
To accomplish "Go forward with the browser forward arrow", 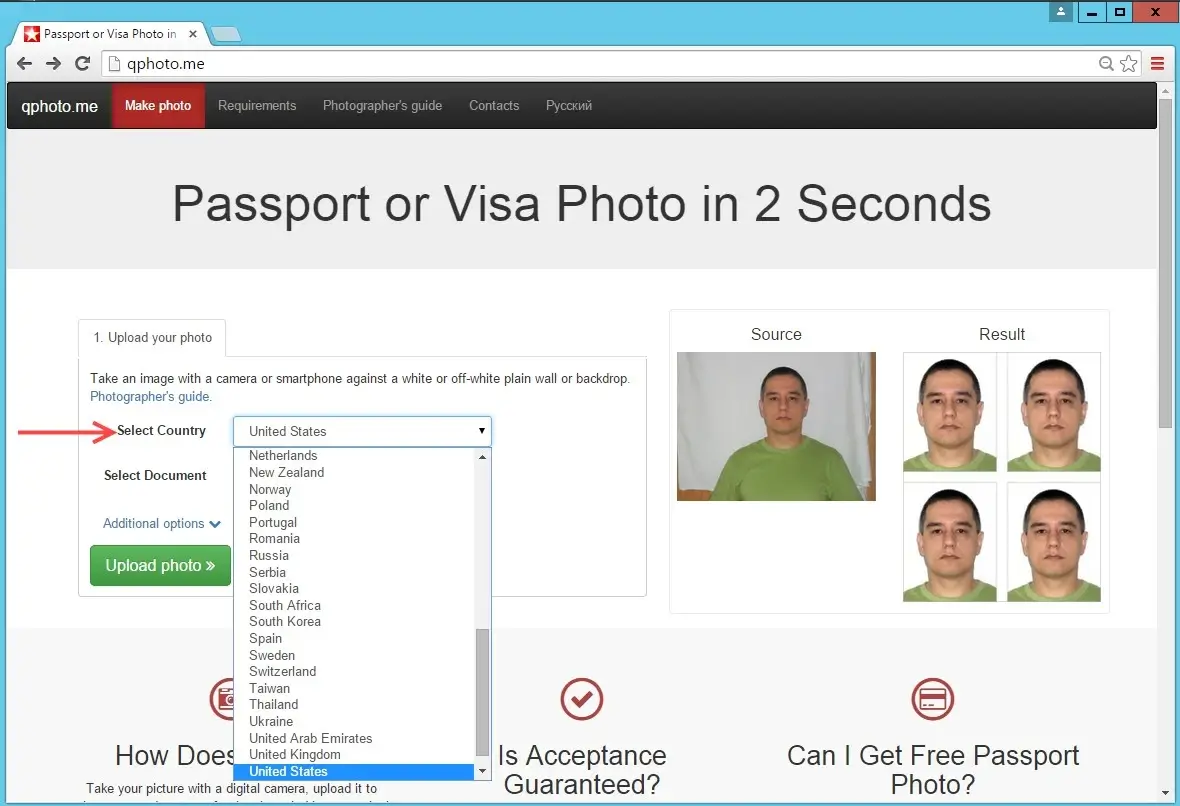I will tap(53, 64).
